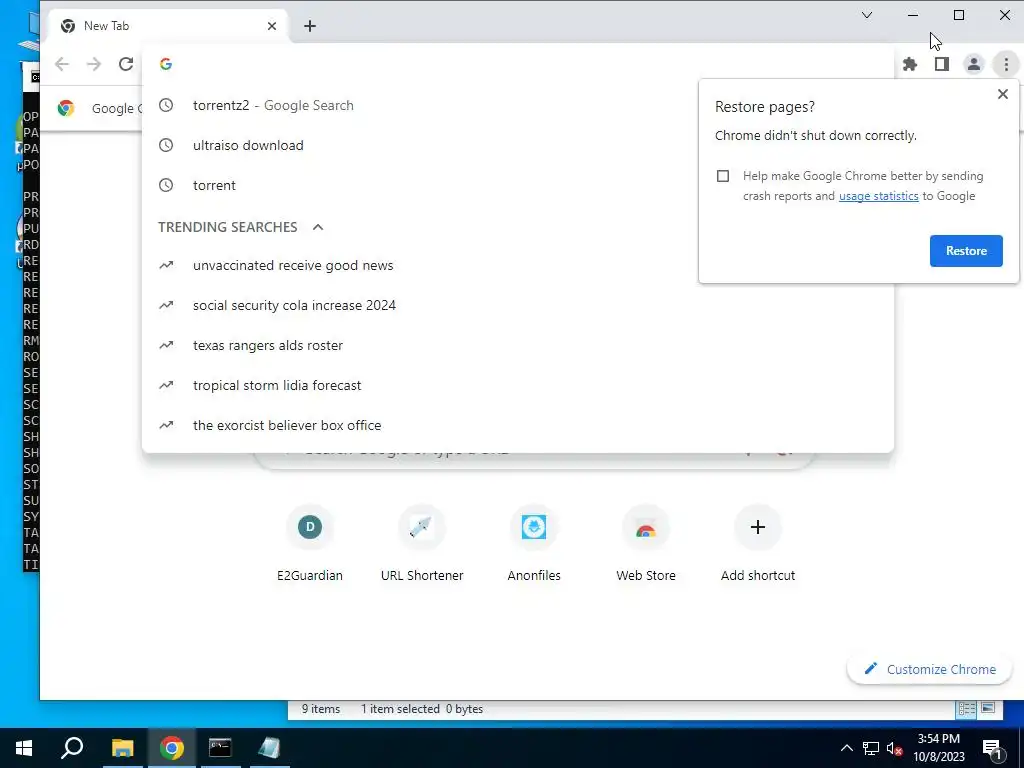
Task: Show hidden system tray icons
Action: click(846, 748)
